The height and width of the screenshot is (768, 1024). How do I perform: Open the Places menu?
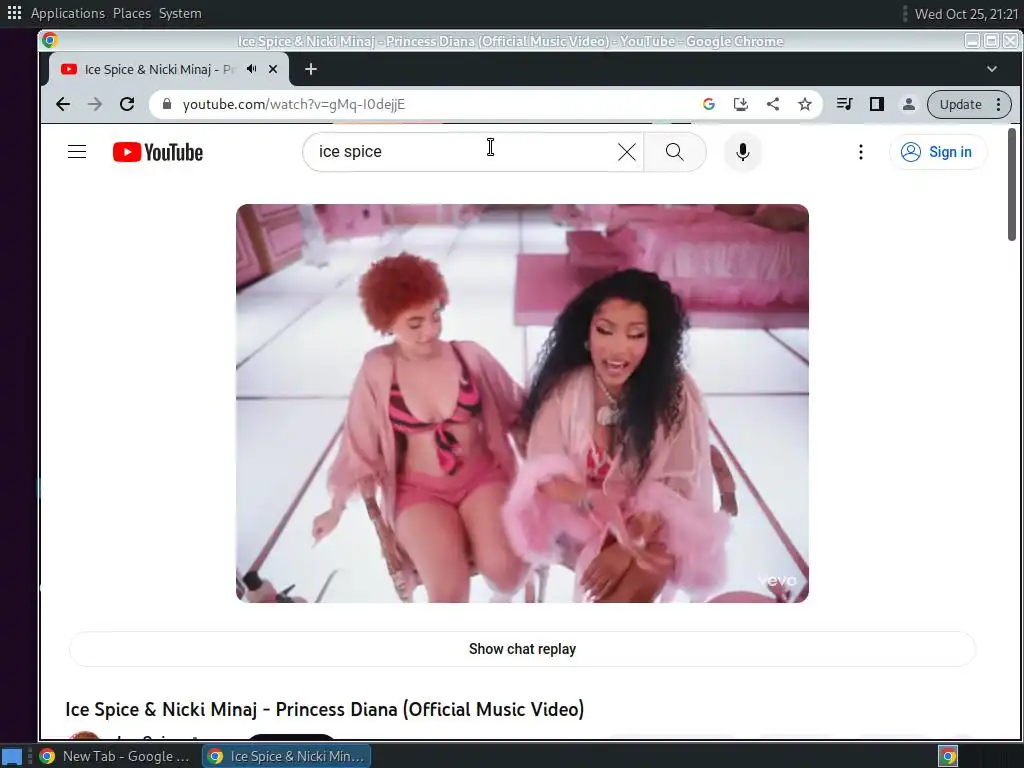(131, 13)
